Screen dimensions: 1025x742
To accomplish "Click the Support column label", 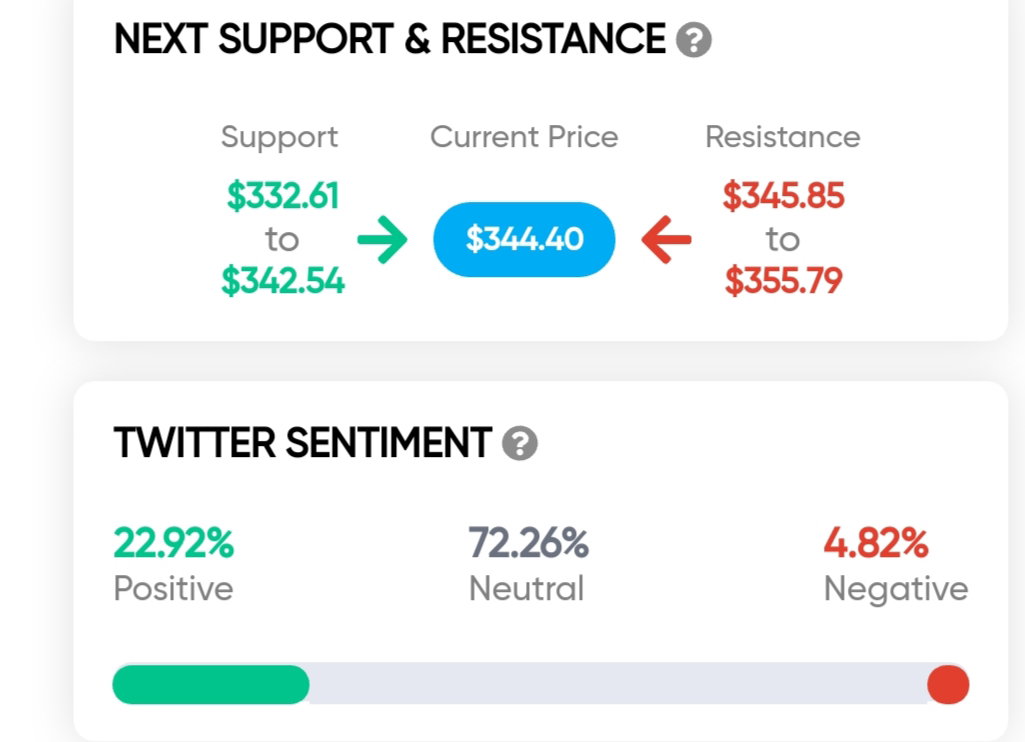I will click(280, 138).
